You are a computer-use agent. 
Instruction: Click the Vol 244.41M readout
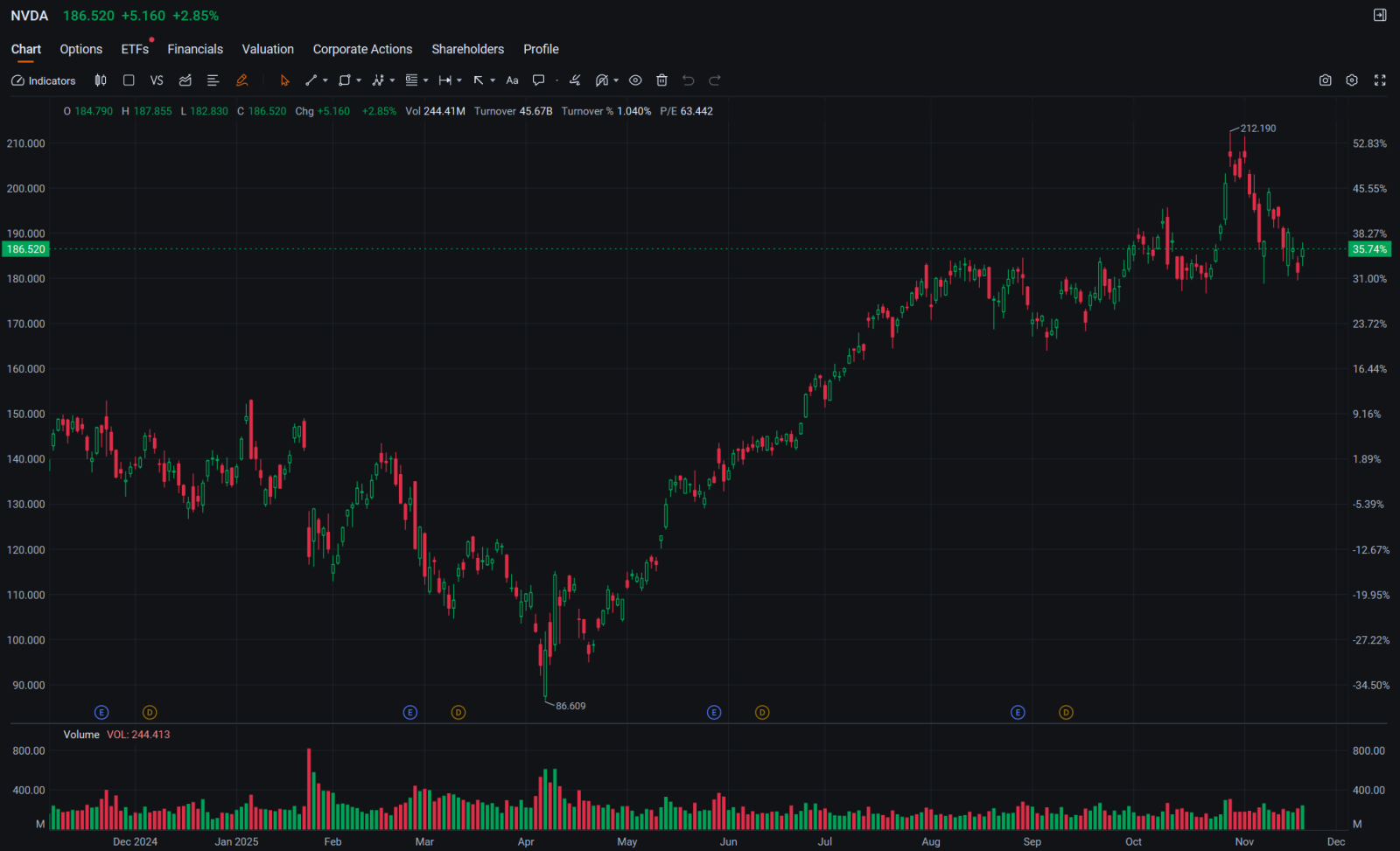tap(435, 111)
